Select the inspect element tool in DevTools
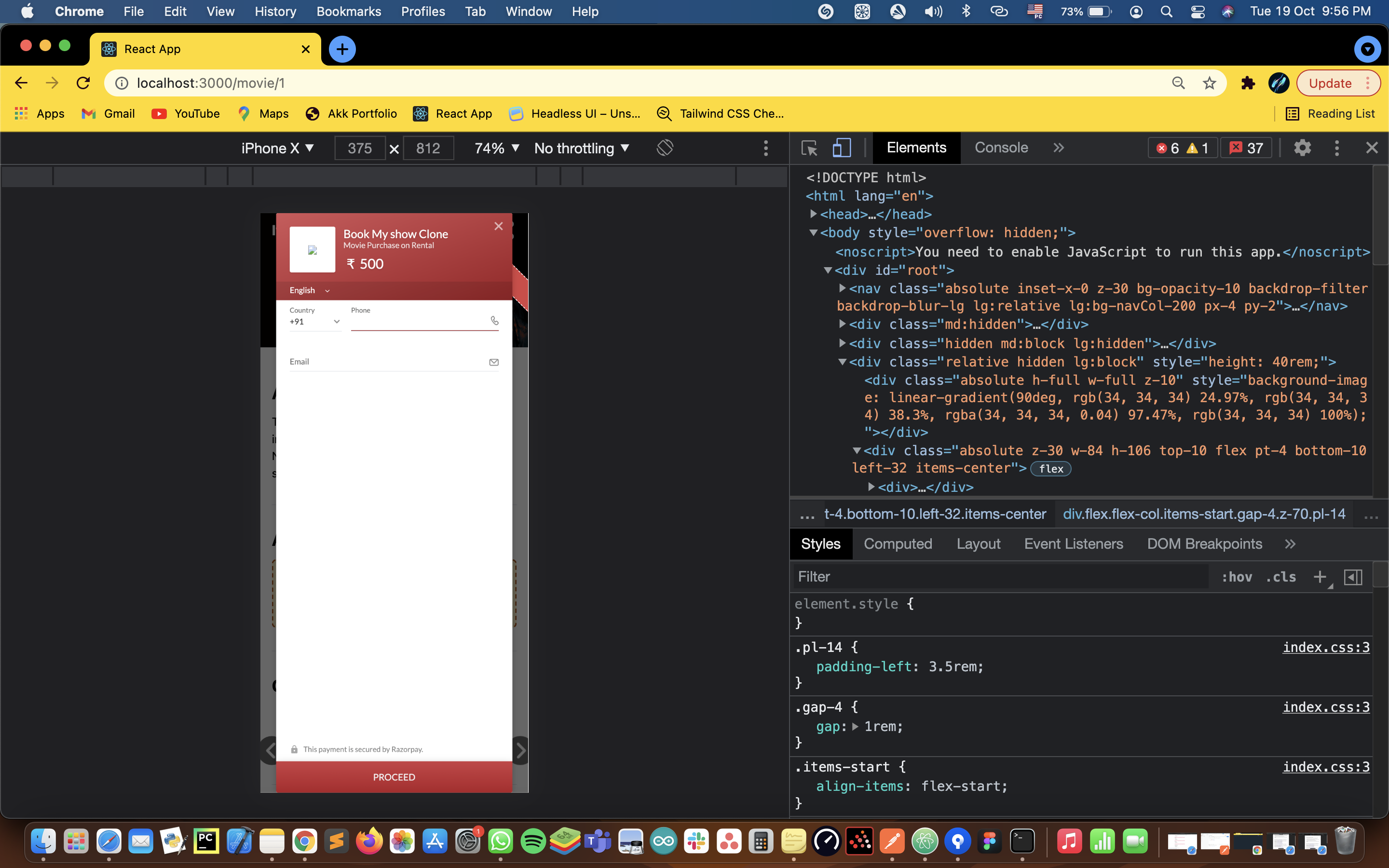 809,148
